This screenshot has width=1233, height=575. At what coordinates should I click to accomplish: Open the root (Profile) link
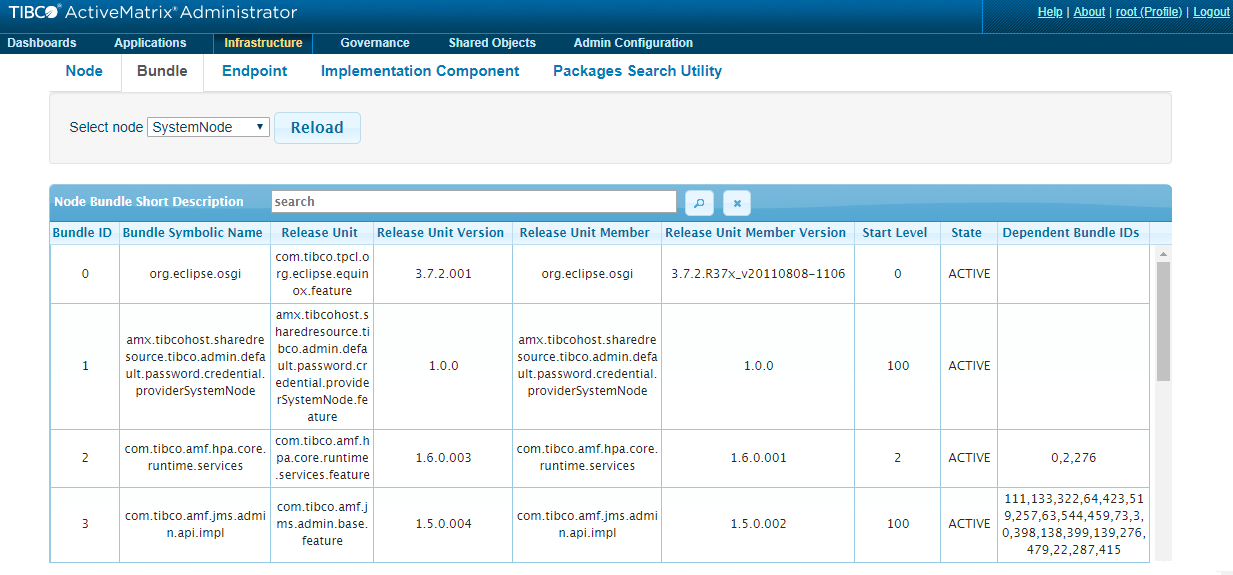coord(1149,12)
